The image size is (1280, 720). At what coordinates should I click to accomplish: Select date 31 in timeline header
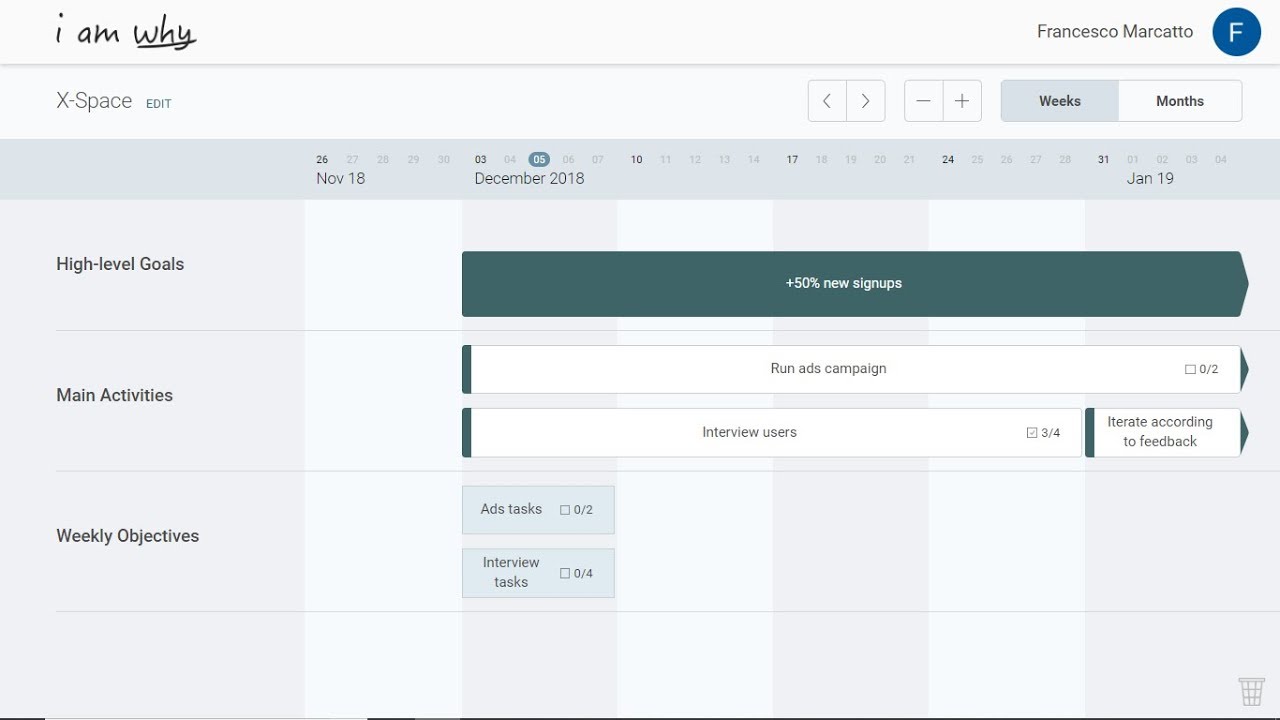(1104, 159)
